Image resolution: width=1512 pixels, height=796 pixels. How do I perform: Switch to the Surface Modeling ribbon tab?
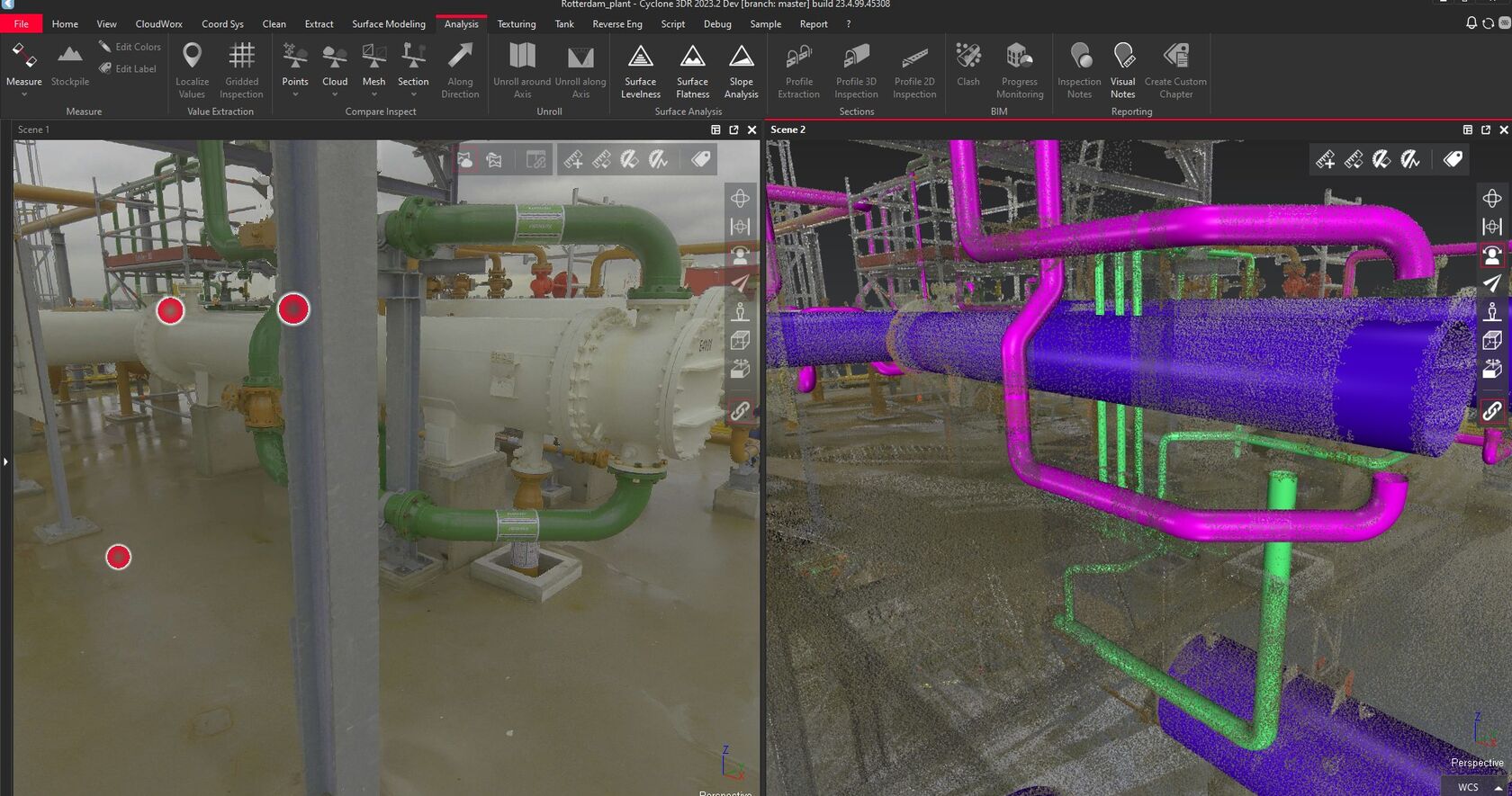click(388, 24)
